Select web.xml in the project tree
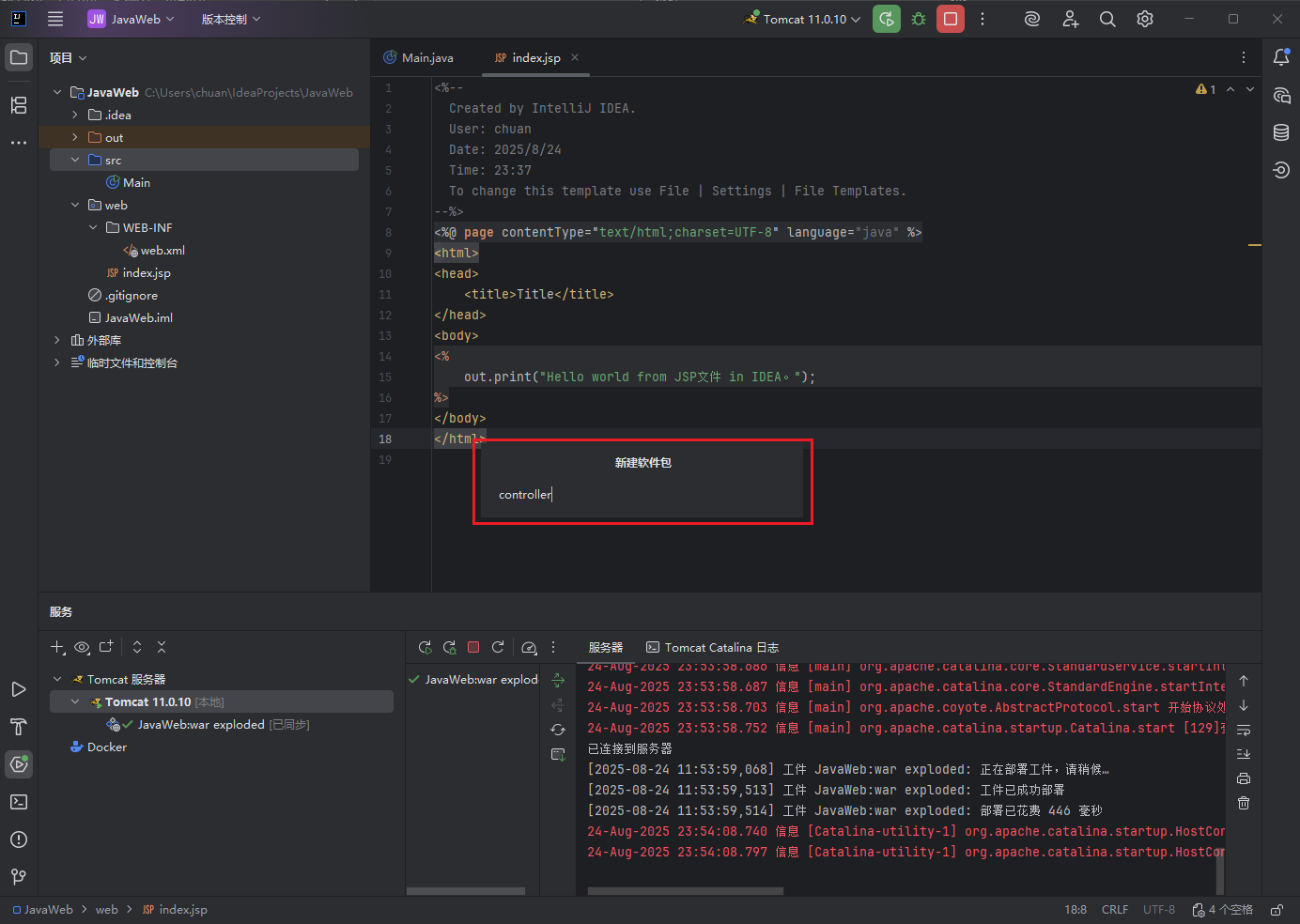1300x924 pixels. [x=162, y=250]
